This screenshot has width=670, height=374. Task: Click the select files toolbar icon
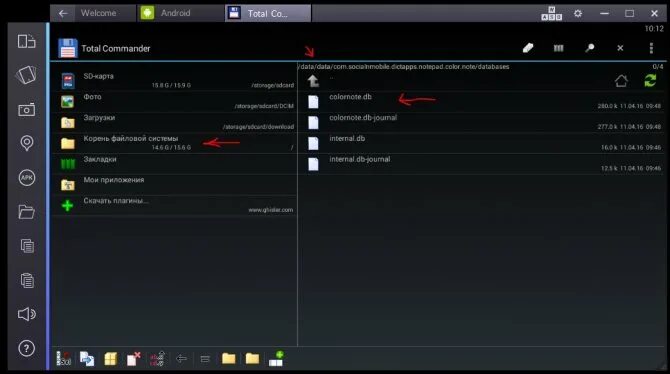(64, 358)
